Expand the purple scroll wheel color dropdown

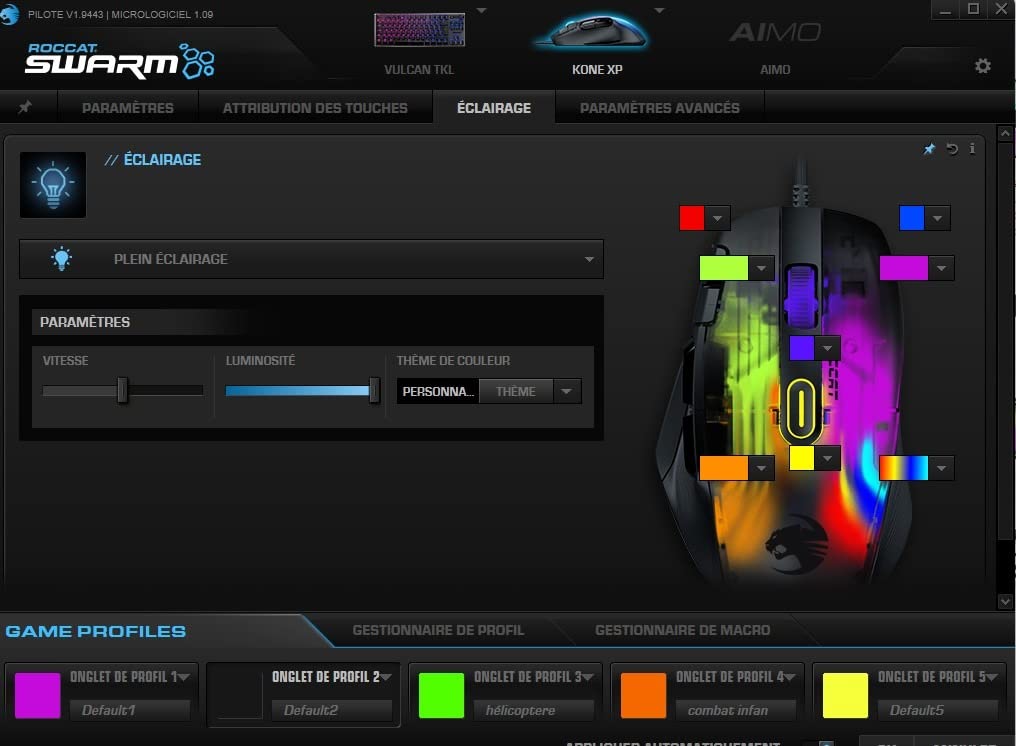[827, 348]
